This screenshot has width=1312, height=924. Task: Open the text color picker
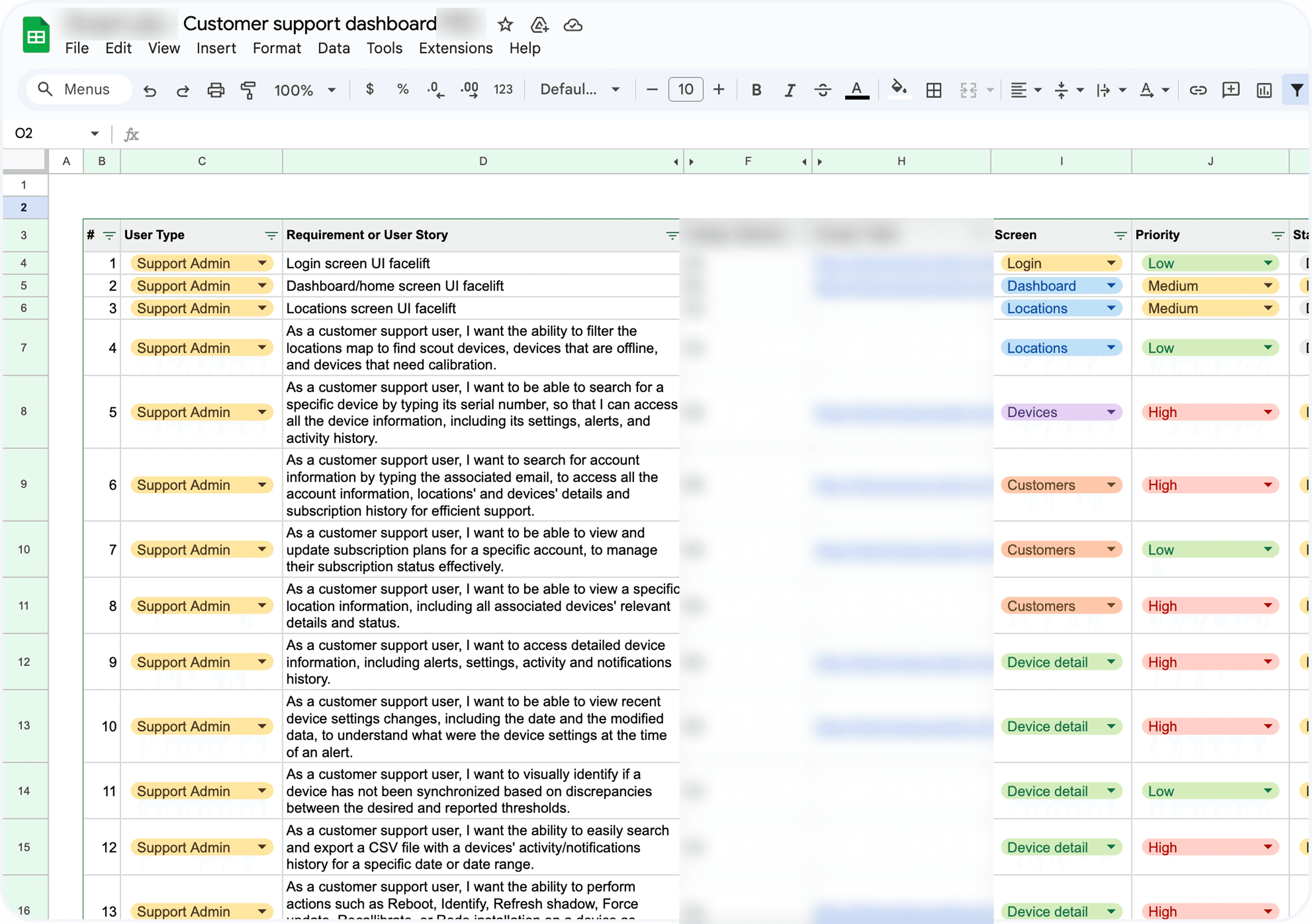(x=857, y=90)
